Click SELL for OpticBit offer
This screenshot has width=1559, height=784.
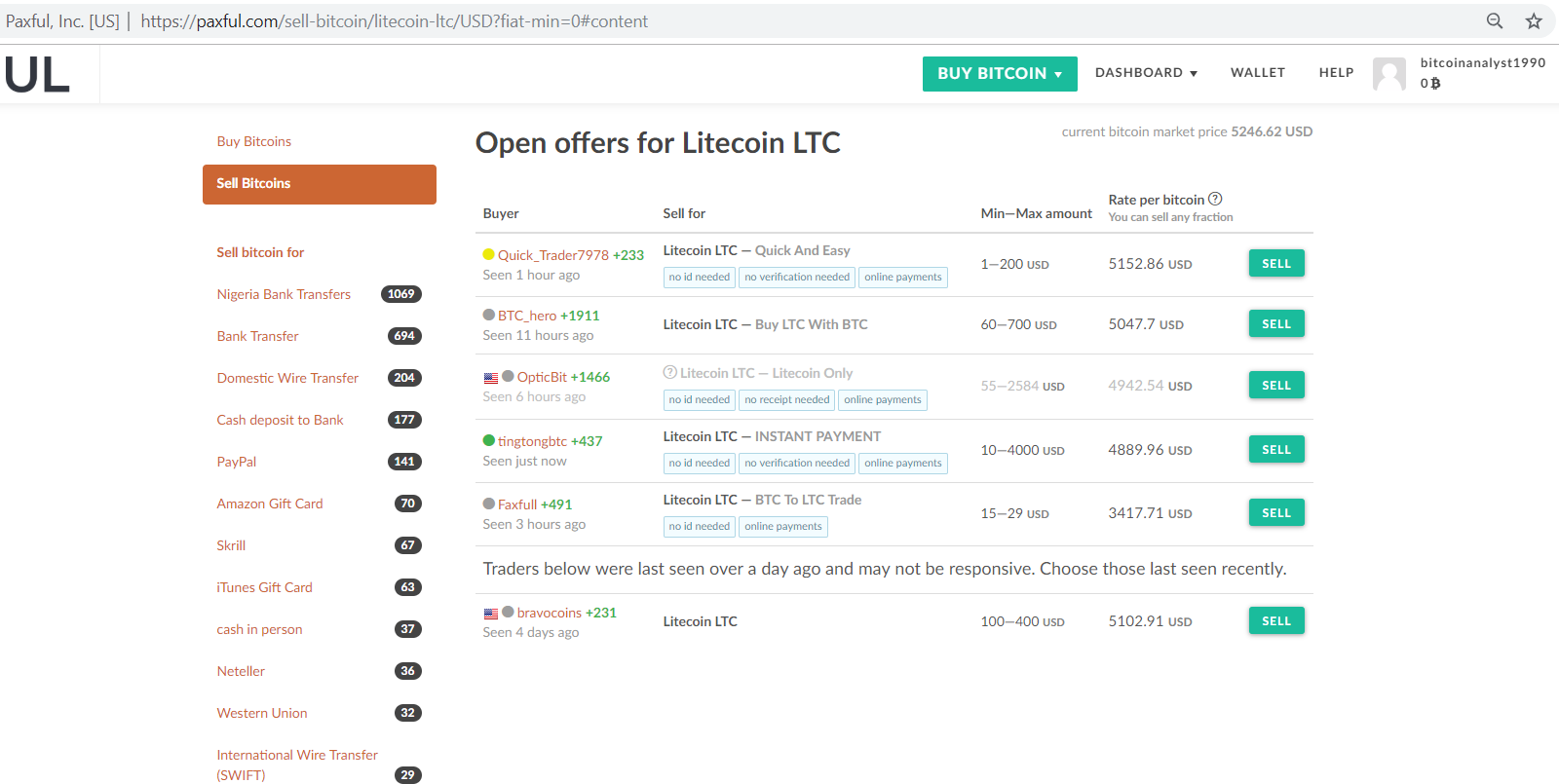pyautogui.click(x=1276, y=386)
